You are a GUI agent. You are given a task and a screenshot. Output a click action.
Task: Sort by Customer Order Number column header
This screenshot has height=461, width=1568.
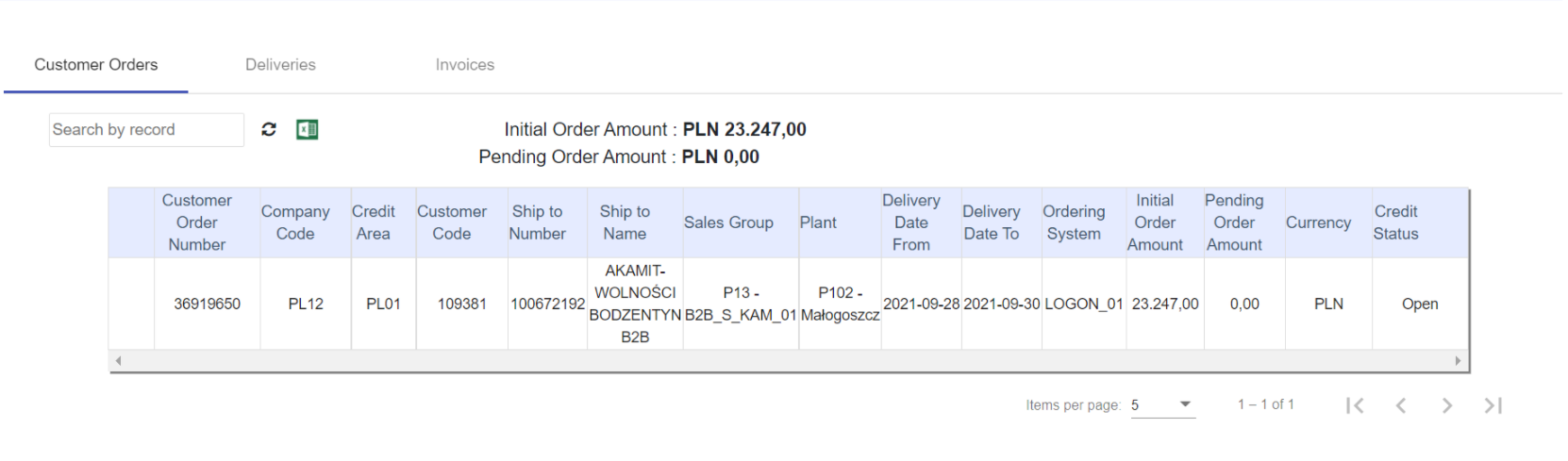[x=197, y=222]
